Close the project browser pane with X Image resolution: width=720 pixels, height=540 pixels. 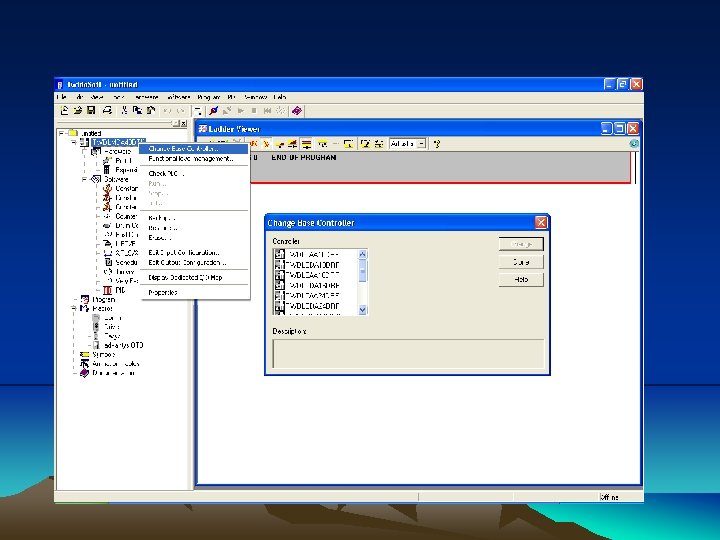pos(184,123)
